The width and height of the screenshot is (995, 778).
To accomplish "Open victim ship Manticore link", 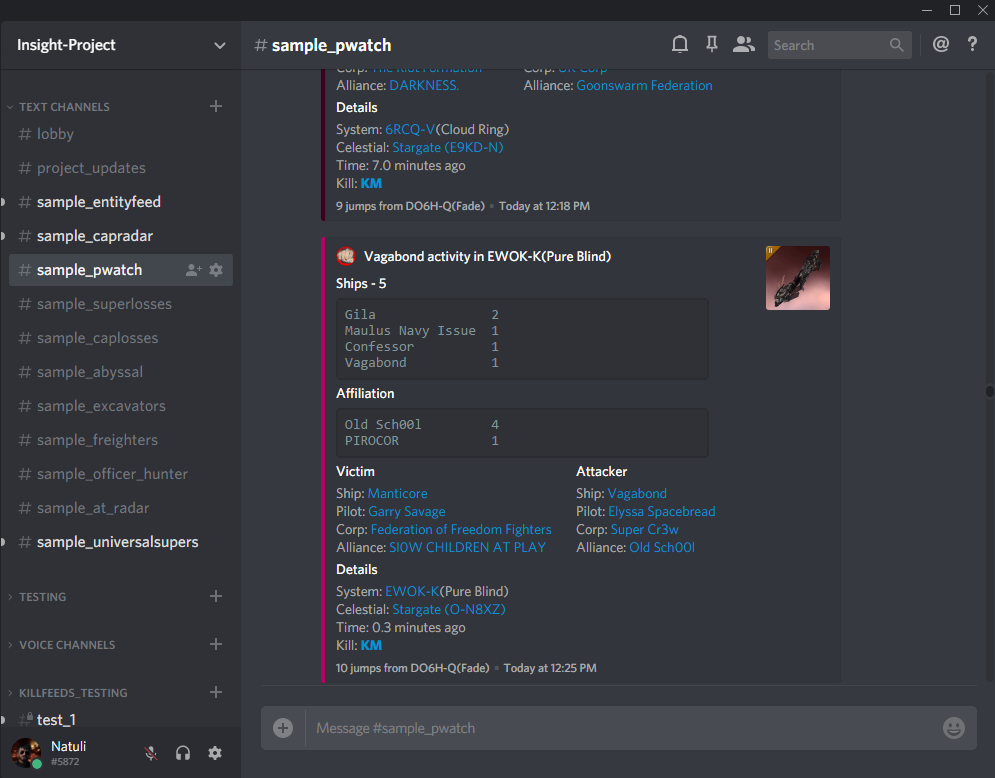I will (x=397, y=493).
